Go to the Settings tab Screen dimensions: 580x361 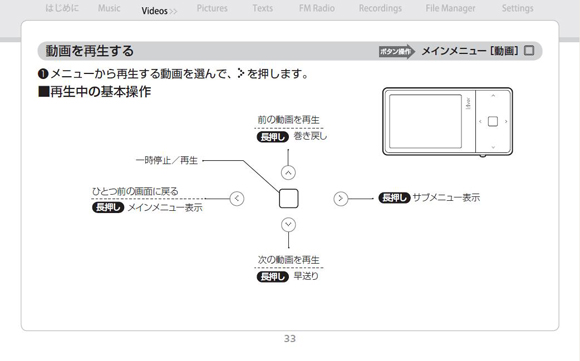pos(517,8)
